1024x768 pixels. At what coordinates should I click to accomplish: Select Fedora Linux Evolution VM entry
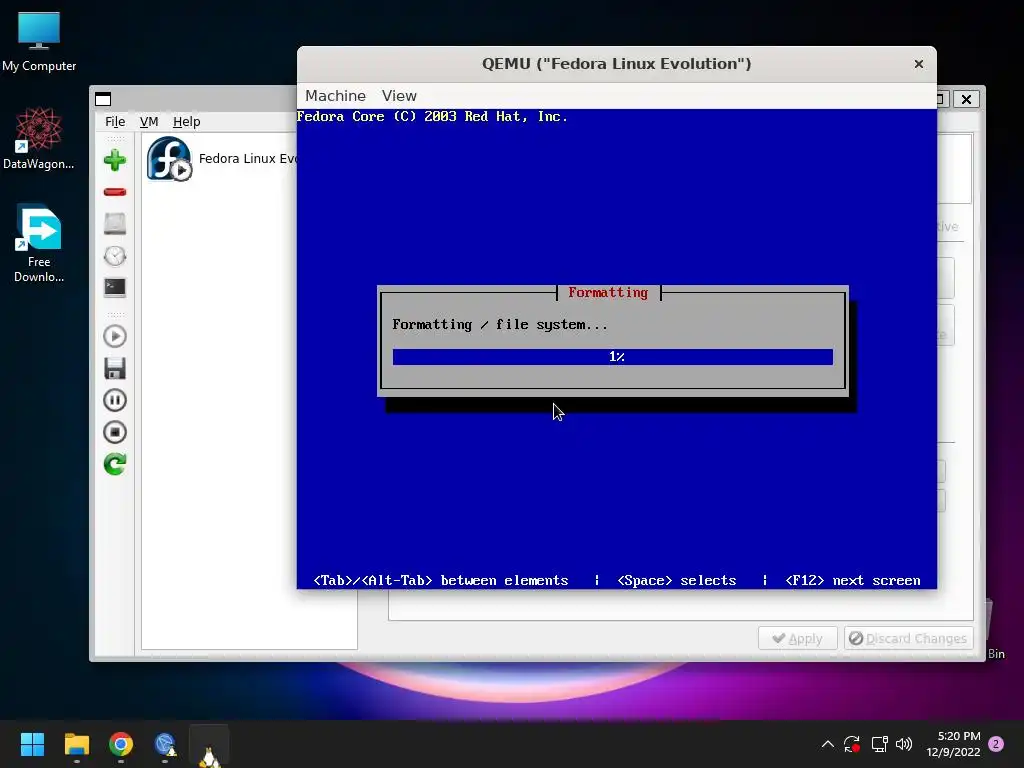click(248, 159)
